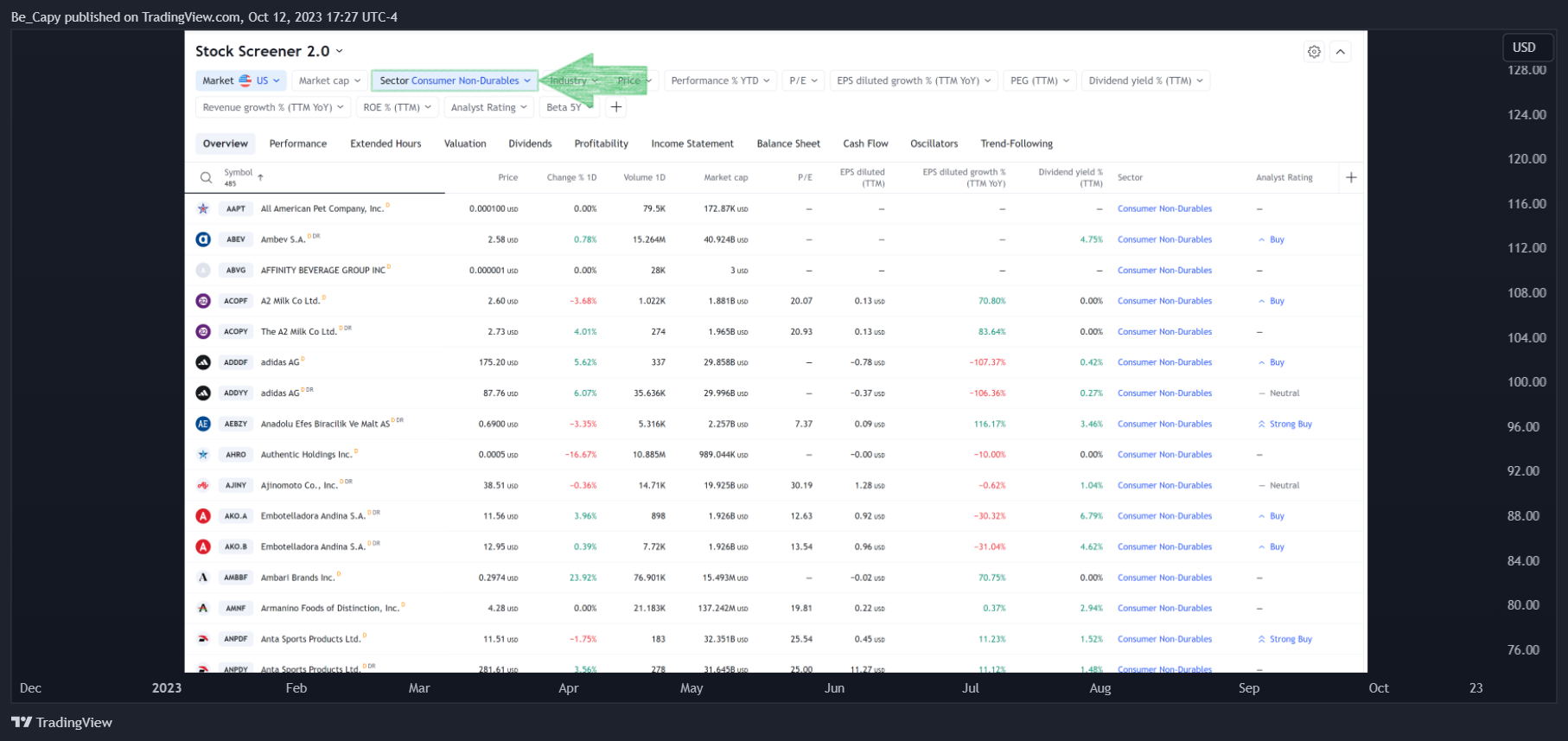Viewport: 1568px width, 741px height.
Task: Open the Performance % YTD filter
Action: (720, 80)
